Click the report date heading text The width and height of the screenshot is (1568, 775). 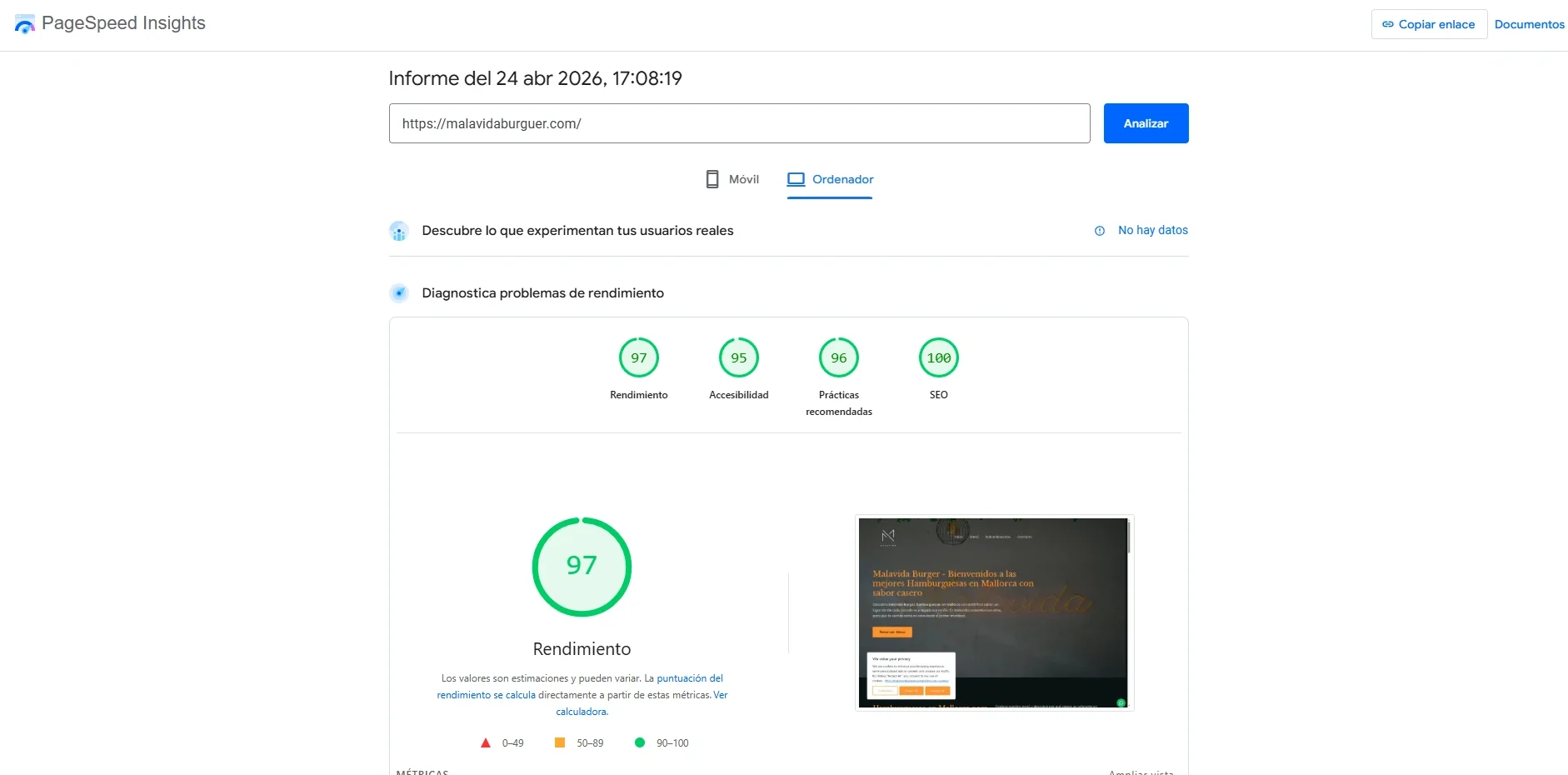coord(535,78)
